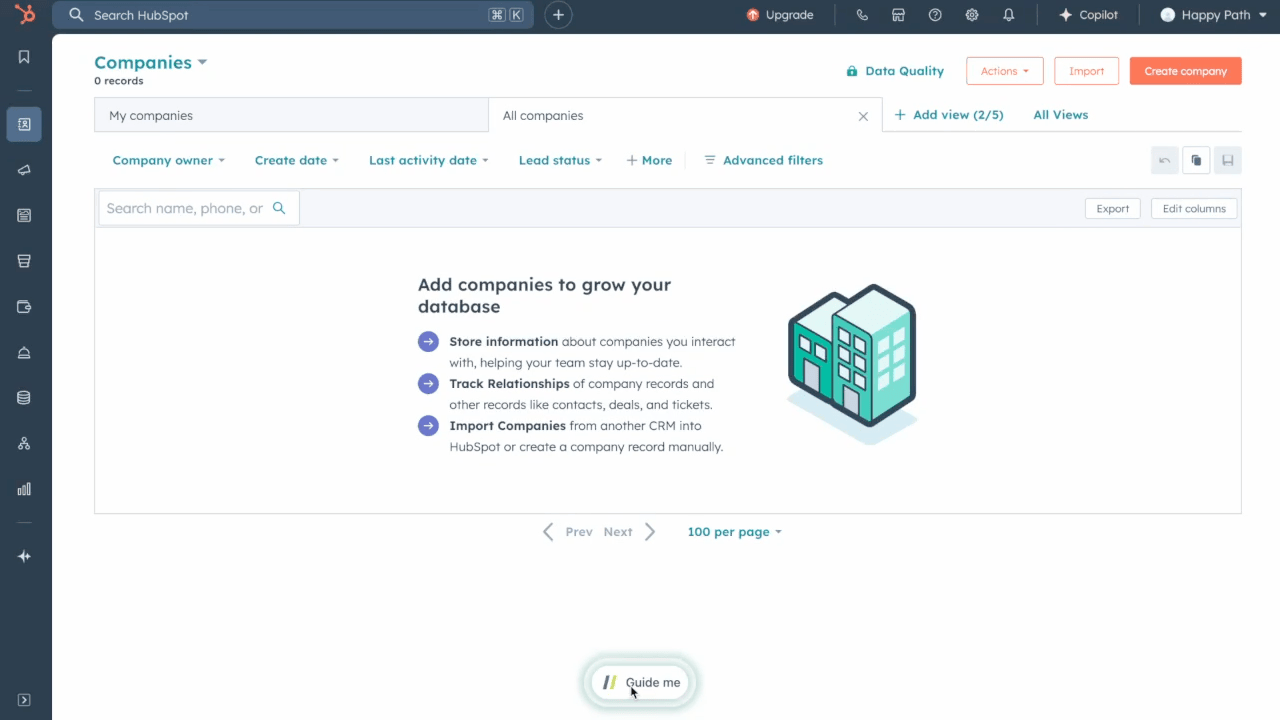Click Add view (2/5)
This screenshot has width=1280, height=720.
click(948, 115)
